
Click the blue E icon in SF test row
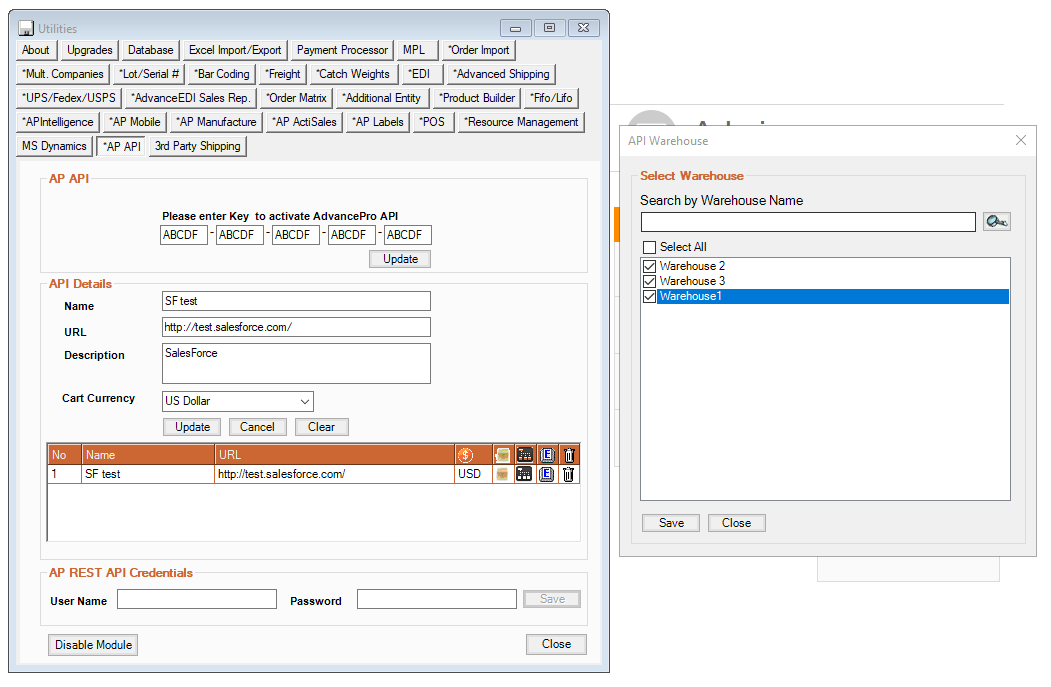(547, 474)
